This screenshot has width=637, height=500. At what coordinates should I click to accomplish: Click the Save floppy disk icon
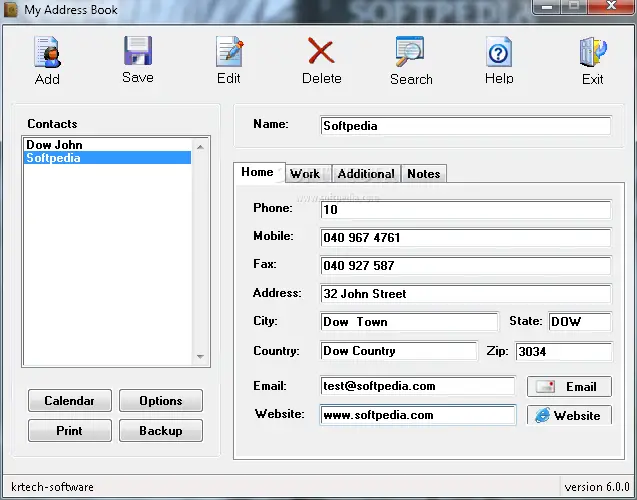138,51
